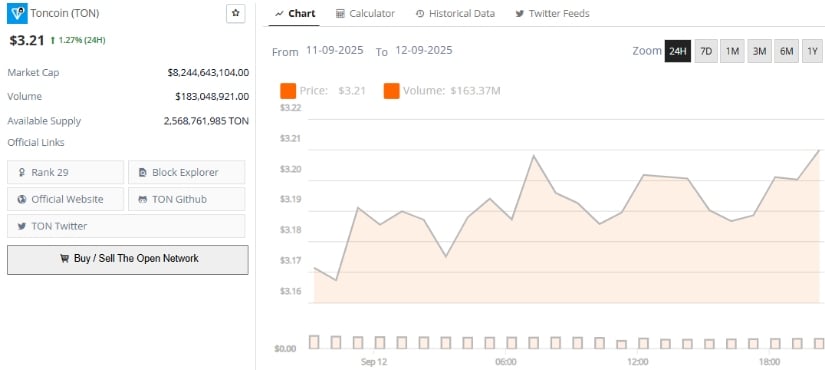
Task: Click the 12:00 time axis label
Action: 638,362
